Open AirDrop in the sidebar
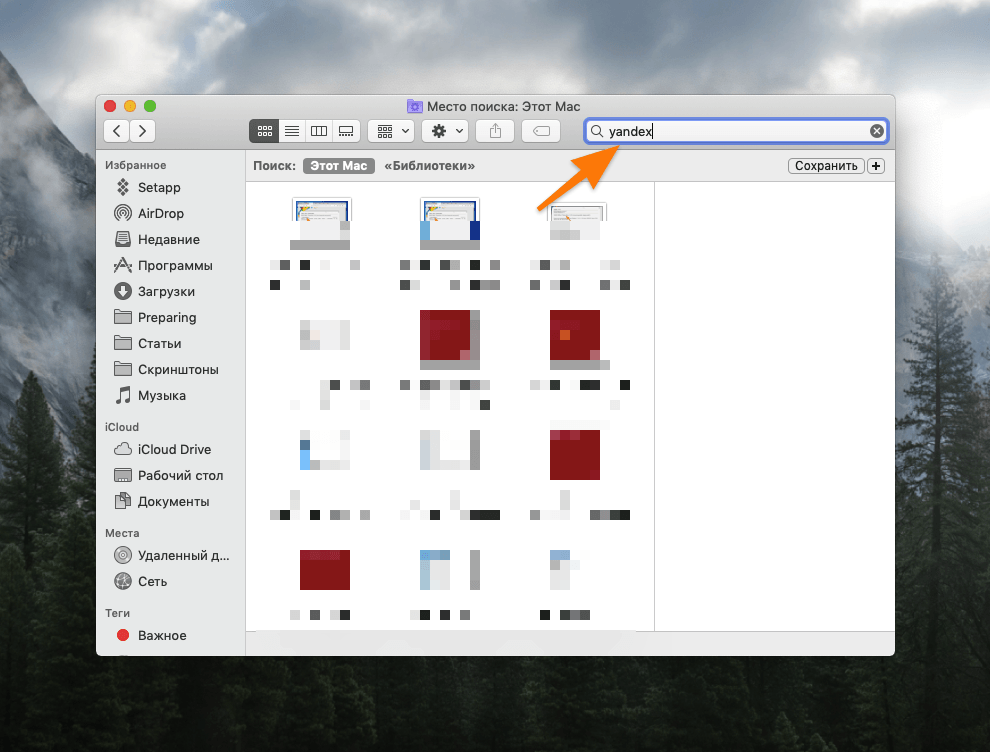The image size is (990, 752). point(160,213)
